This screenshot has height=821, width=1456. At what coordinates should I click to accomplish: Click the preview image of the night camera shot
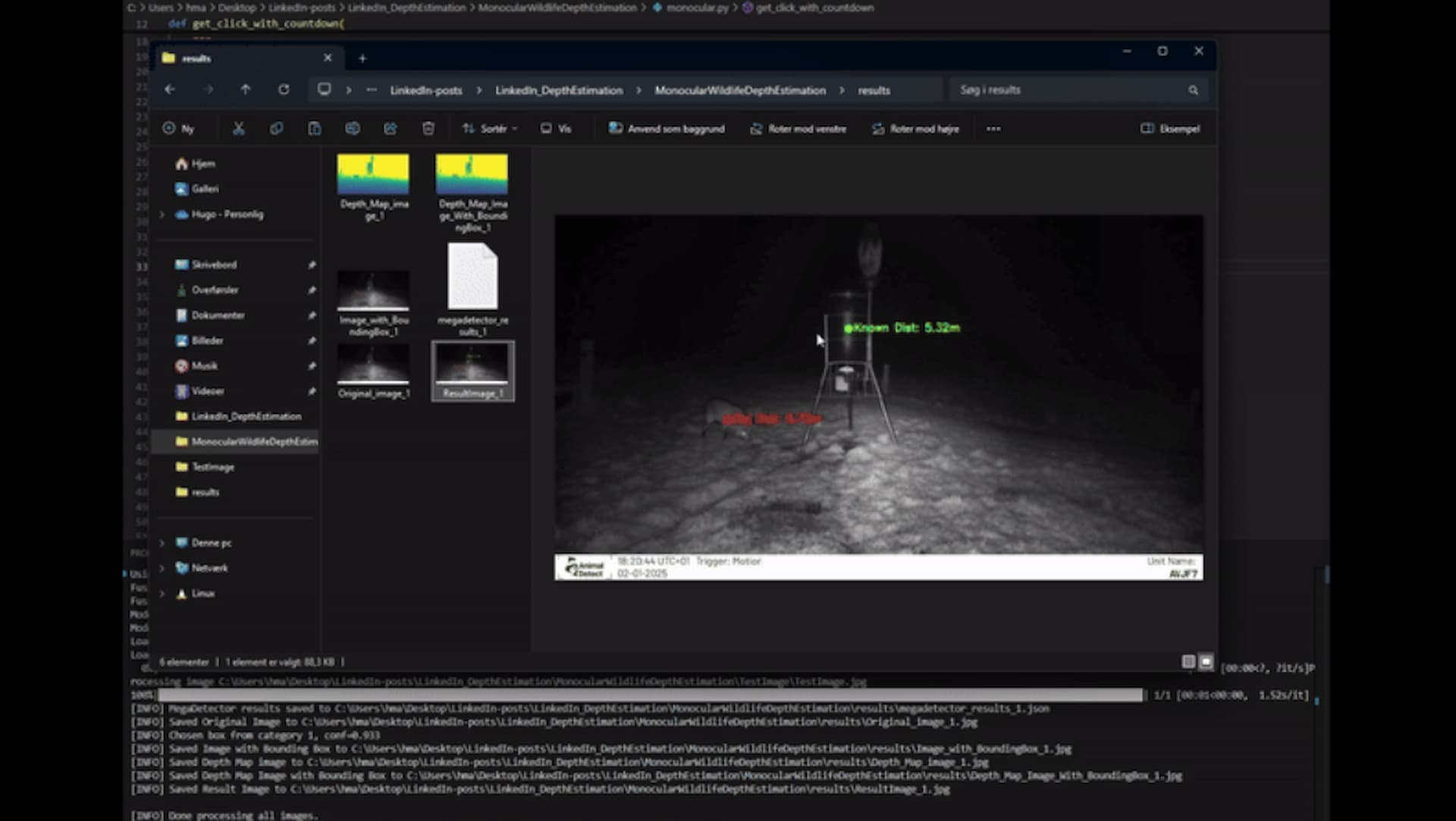pyautogui.click(x=878, y=397)
